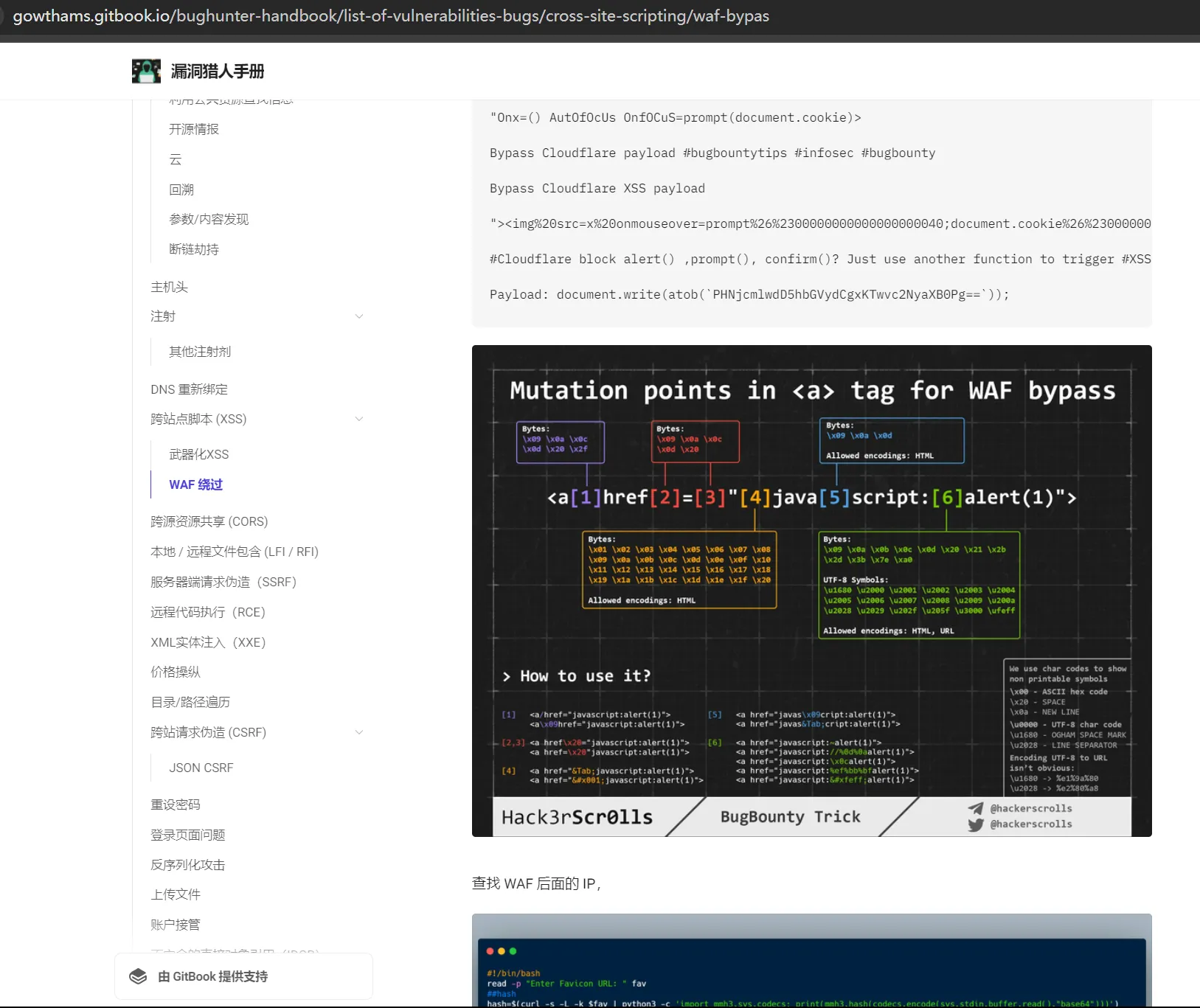The image size is (1200, 1008).
Task: Go to the 回溯 page
Action: point(181,190)
